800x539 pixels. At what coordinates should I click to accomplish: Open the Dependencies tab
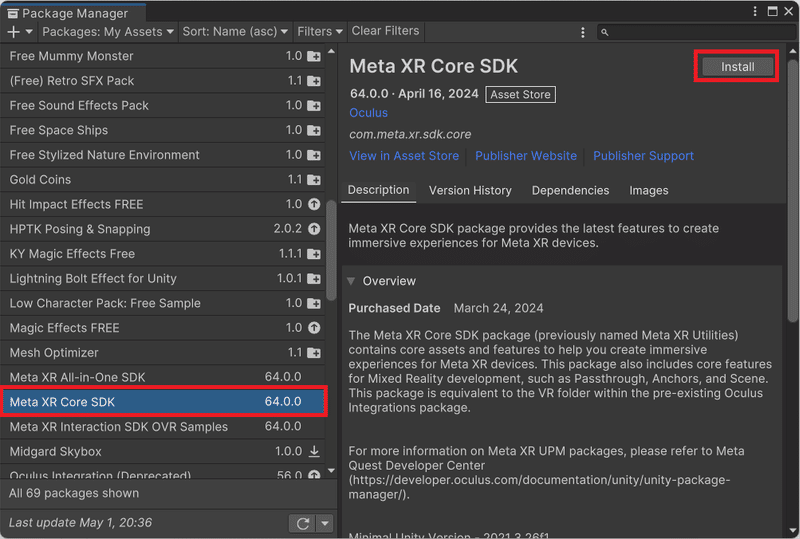[x=570, y=190]
